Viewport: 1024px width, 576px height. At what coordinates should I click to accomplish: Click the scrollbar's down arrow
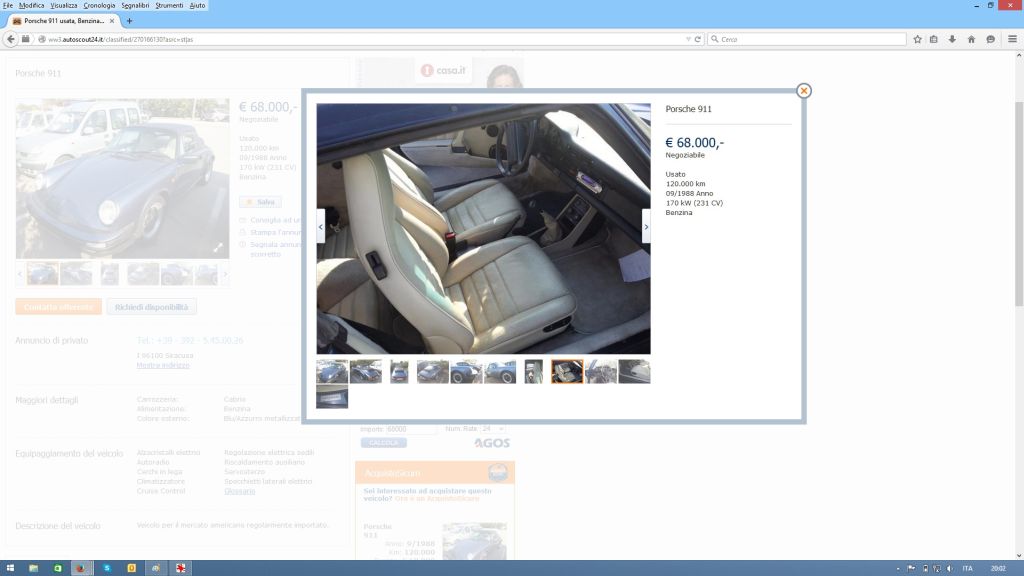click(x=1019, y=556)
